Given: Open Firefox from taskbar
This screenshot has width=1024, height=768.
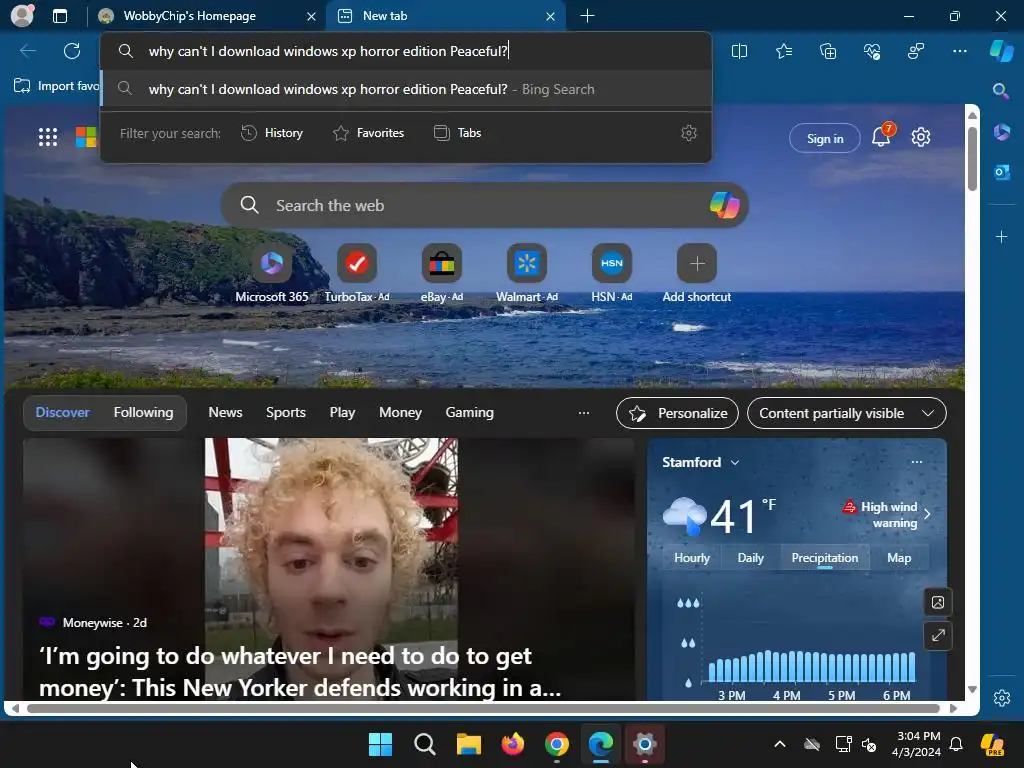Looking at the screenshot, I should pos(513,744).
